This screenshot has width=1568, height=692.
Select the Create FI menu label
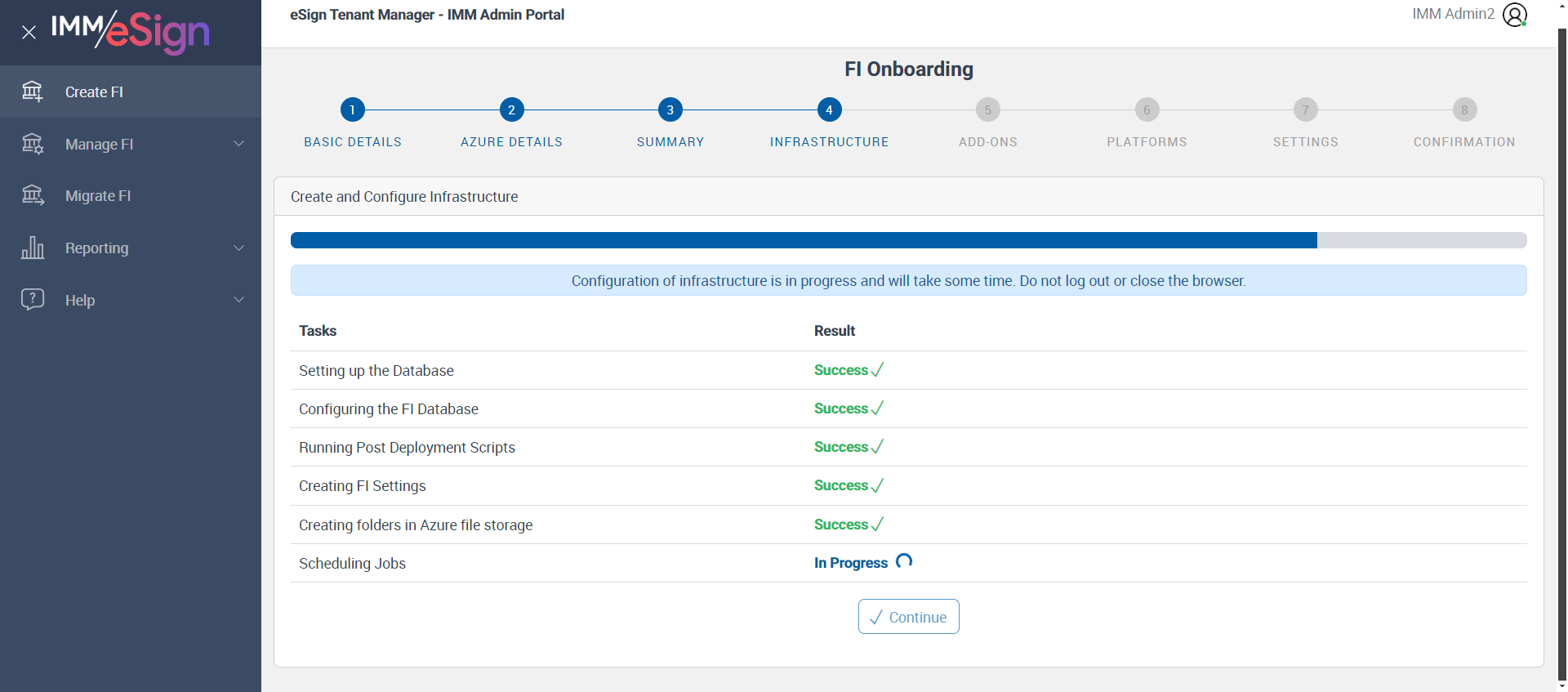(94, 92)
